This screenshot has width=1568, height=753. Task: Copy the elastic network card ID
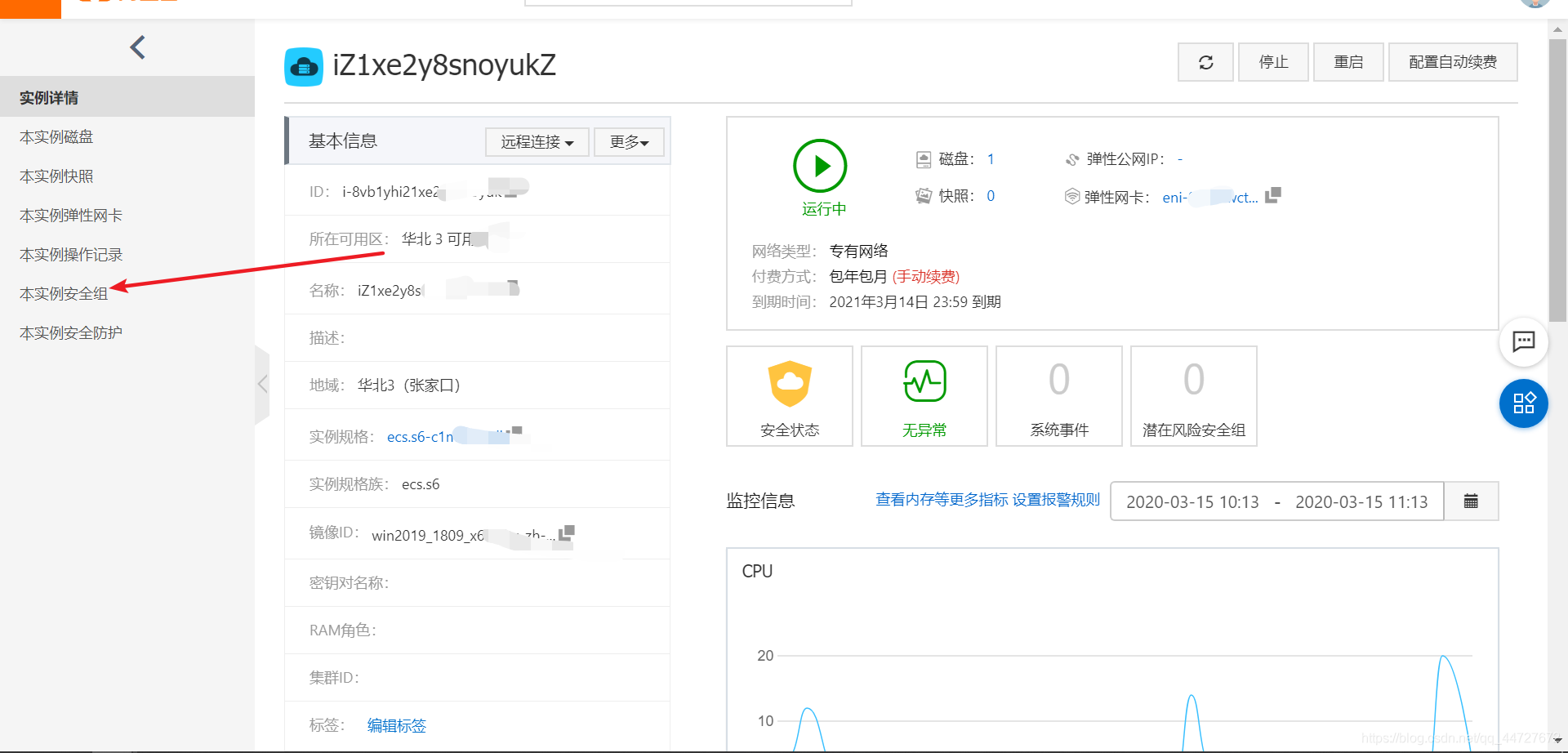(1272, 195)
